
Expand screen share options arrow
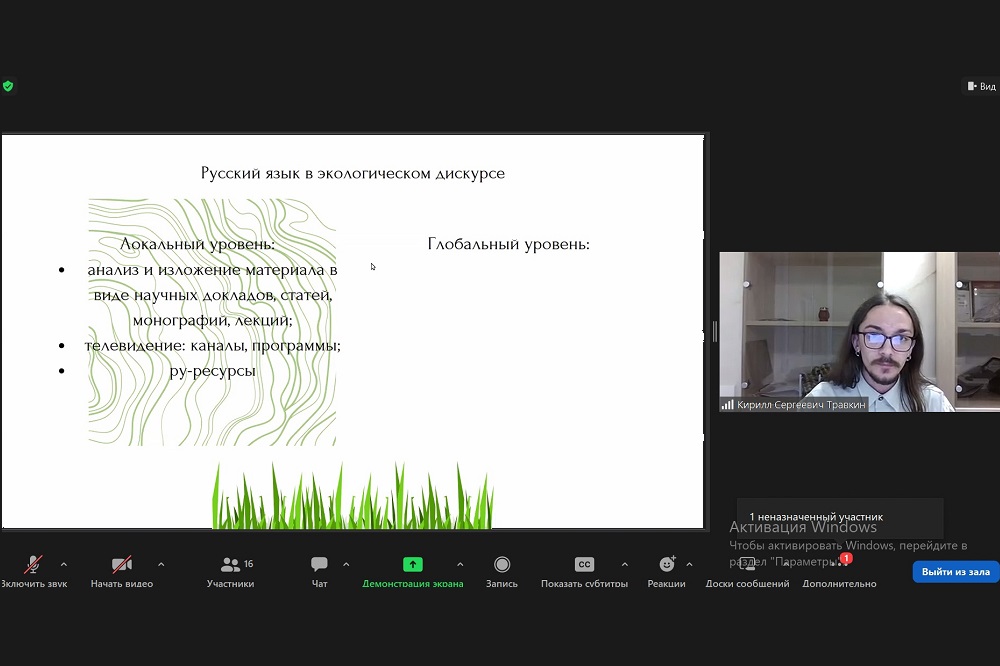[460, 564]
